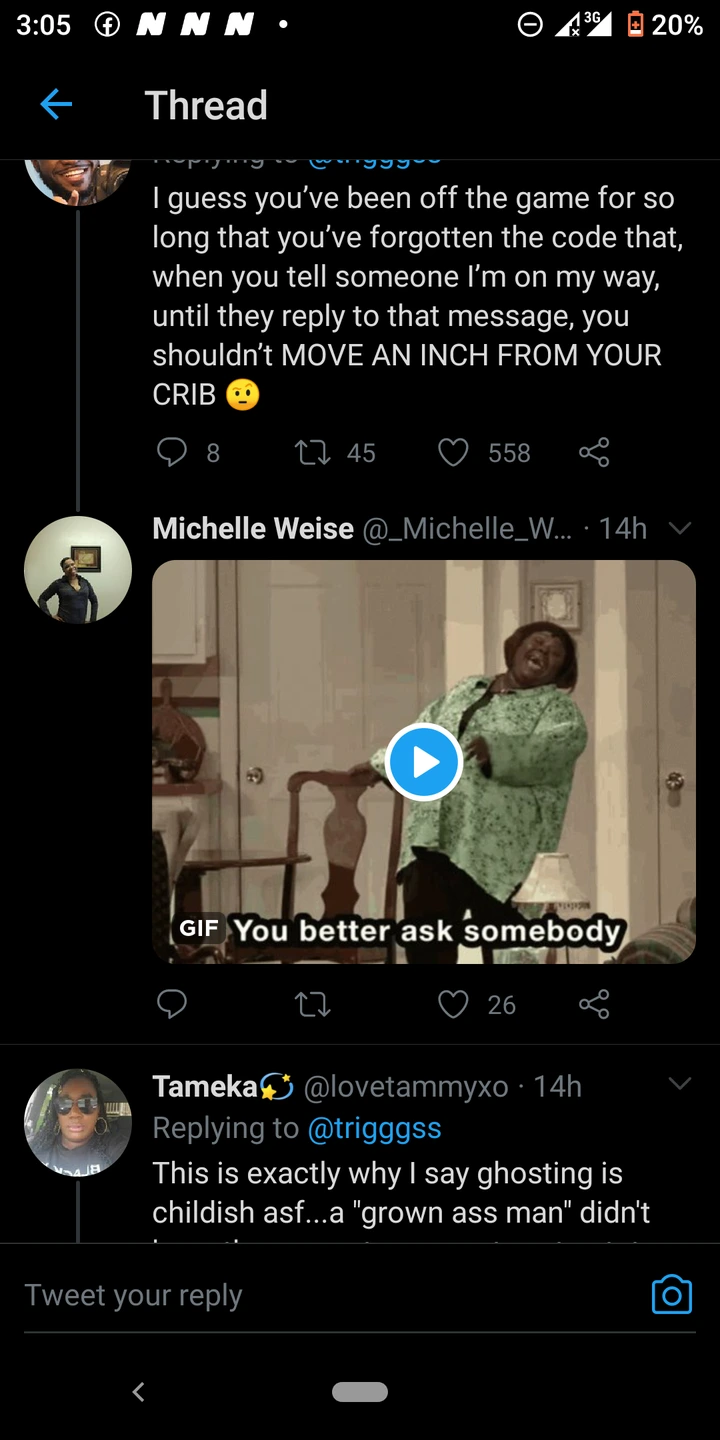This screenshot has width=720, height=1440.
Task: Retweet Michelle Weise's GIF tweet
Action: (x=312, y=1004)
